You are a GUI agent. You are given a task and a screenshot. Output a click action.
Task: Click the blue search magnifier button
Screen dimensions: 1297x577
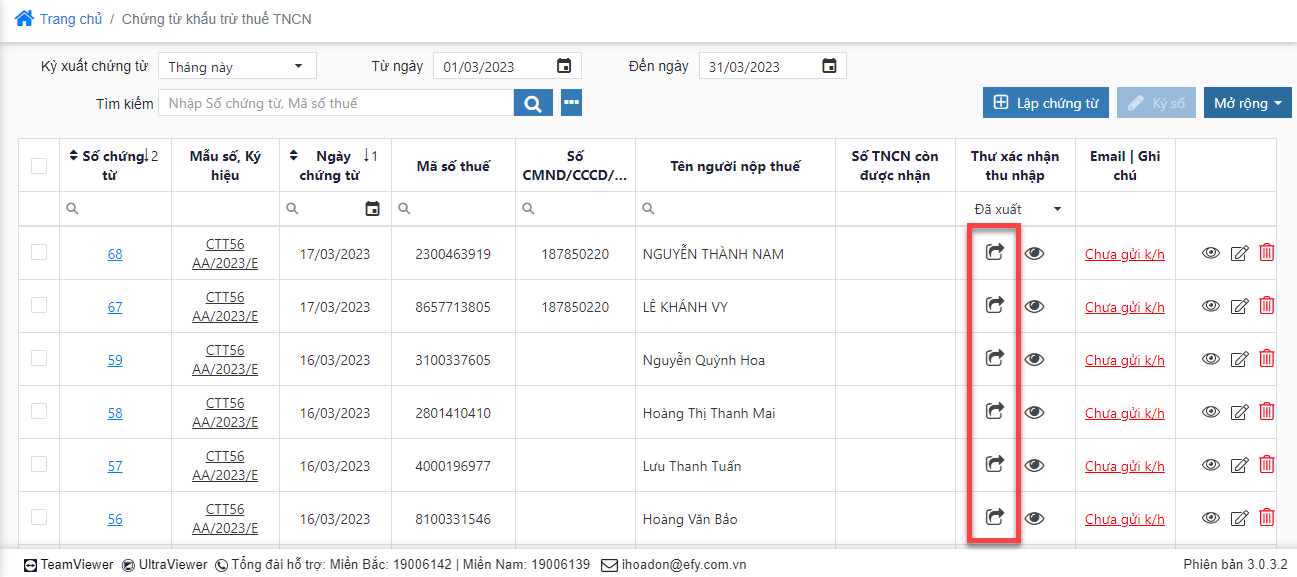click(533, 103)
